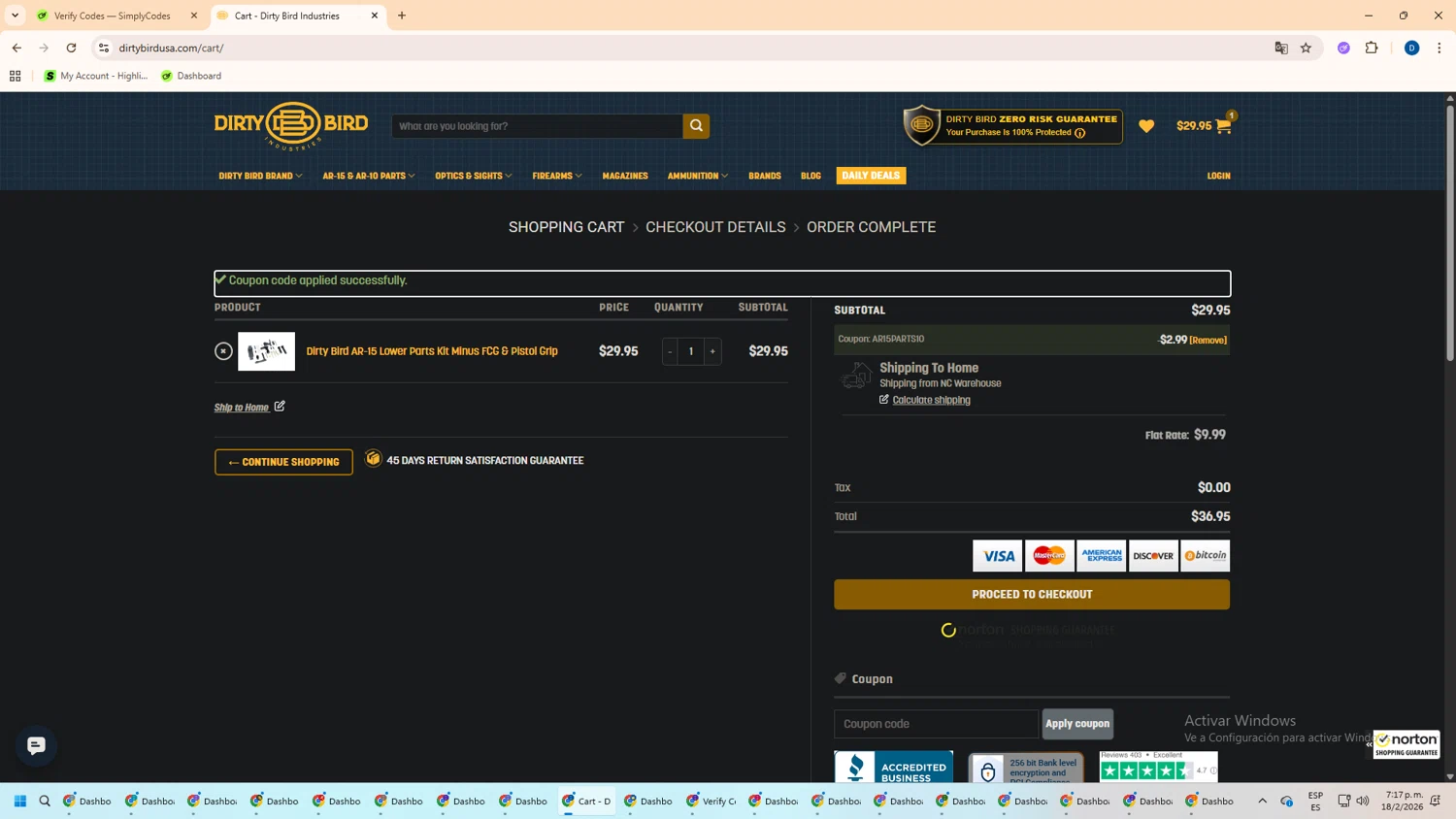Open site information icon in address bar
This screenshot has height=819, width=1456.
(104, 48)
